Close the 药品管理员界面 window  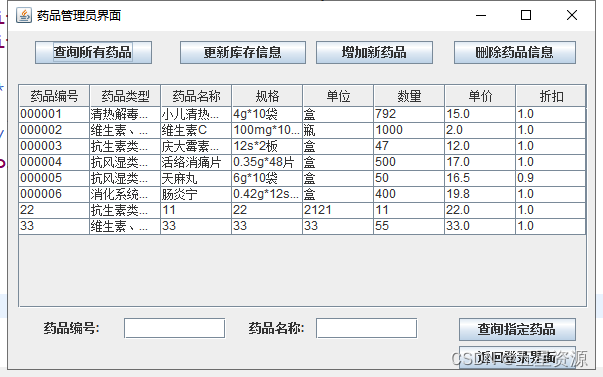pyautogui.click(x=572, y=15)
